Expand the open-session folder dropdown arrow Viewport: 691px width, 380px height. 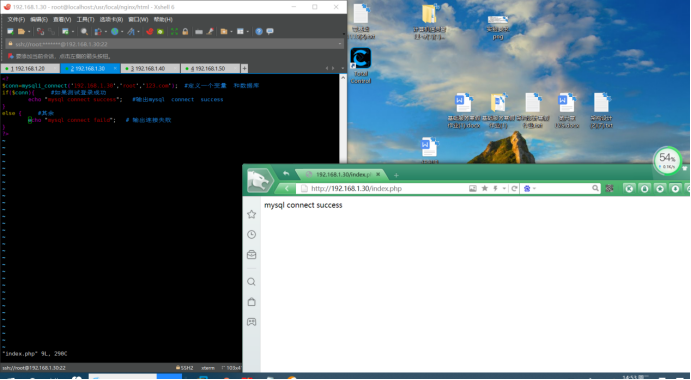click(29, 31)
